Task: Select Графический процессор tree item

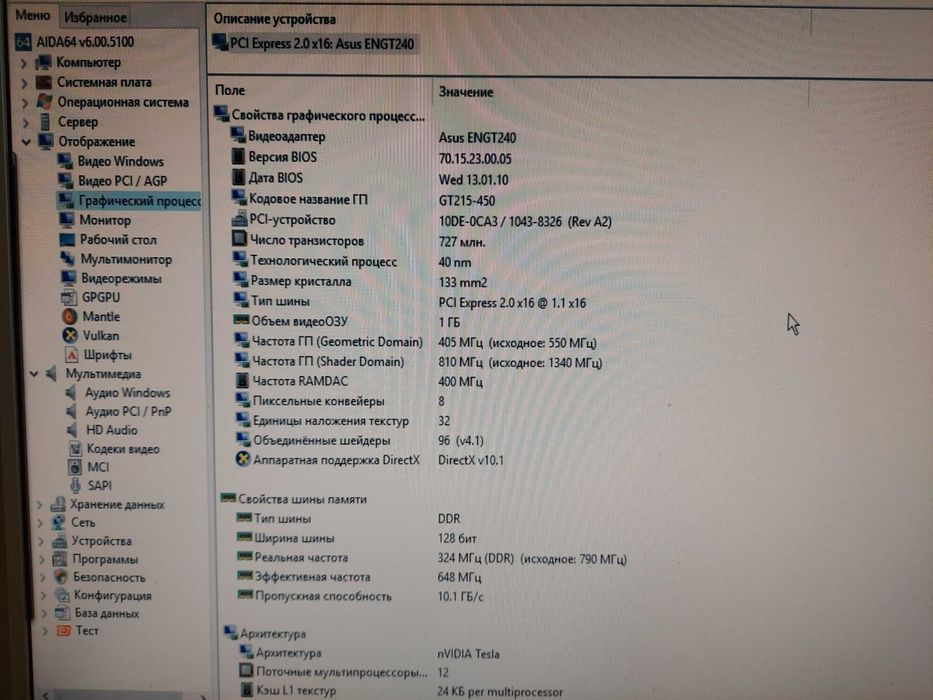Action: 129,201
